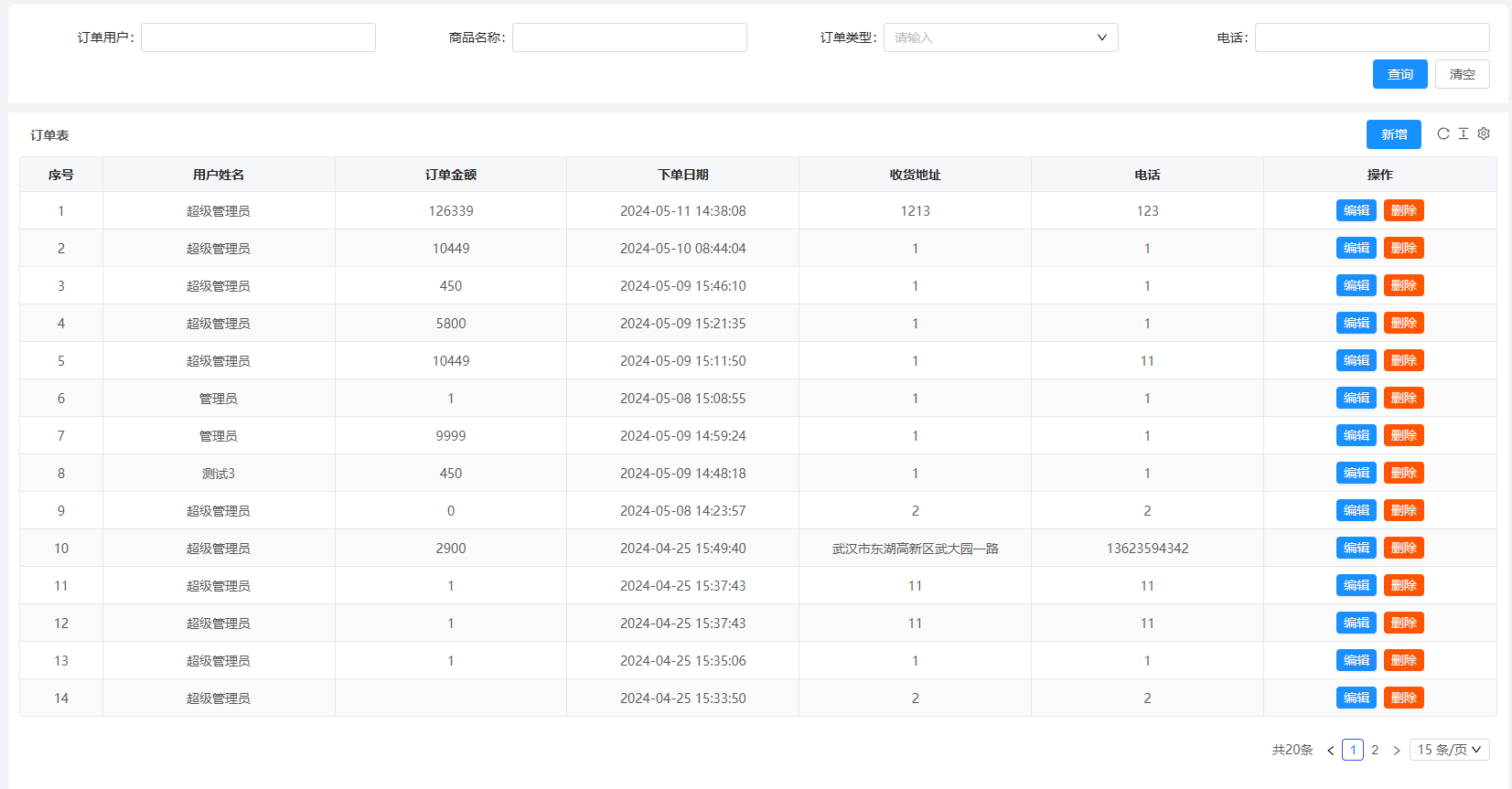The width and height of the screenshot is (1512, 789).
Task: Click 删除 for row 11
Action: pos(1404,585)
